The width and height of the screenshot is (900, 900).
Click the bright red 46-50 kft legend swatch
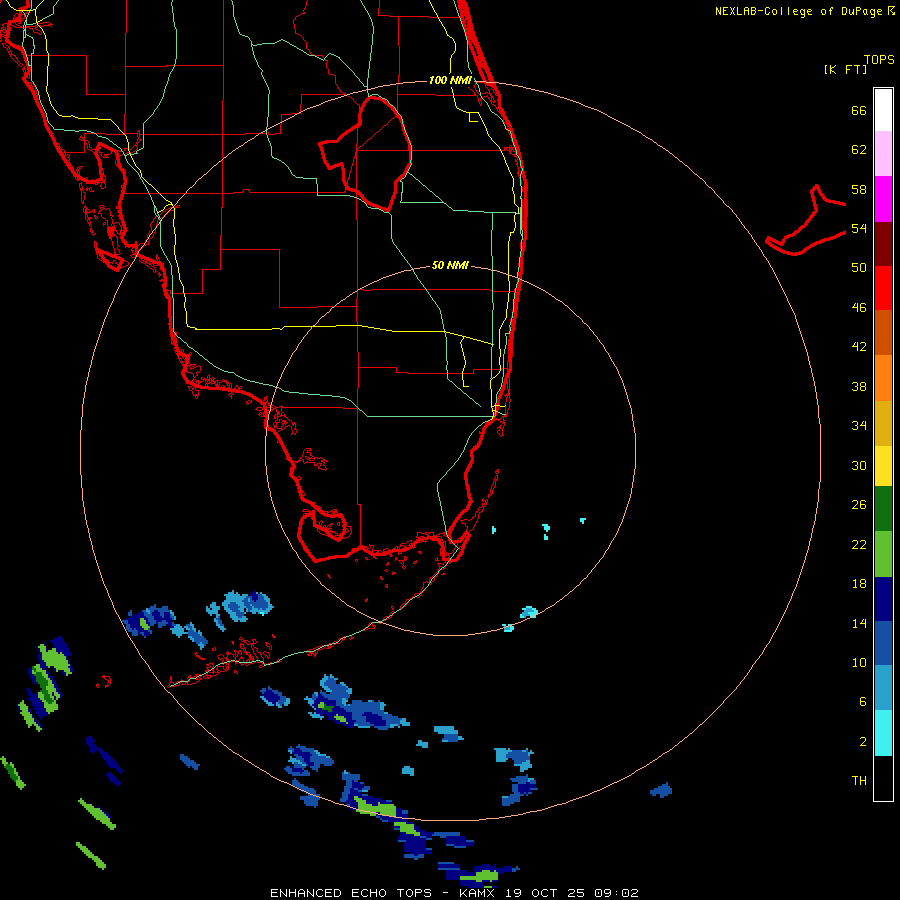coord(883,288)
